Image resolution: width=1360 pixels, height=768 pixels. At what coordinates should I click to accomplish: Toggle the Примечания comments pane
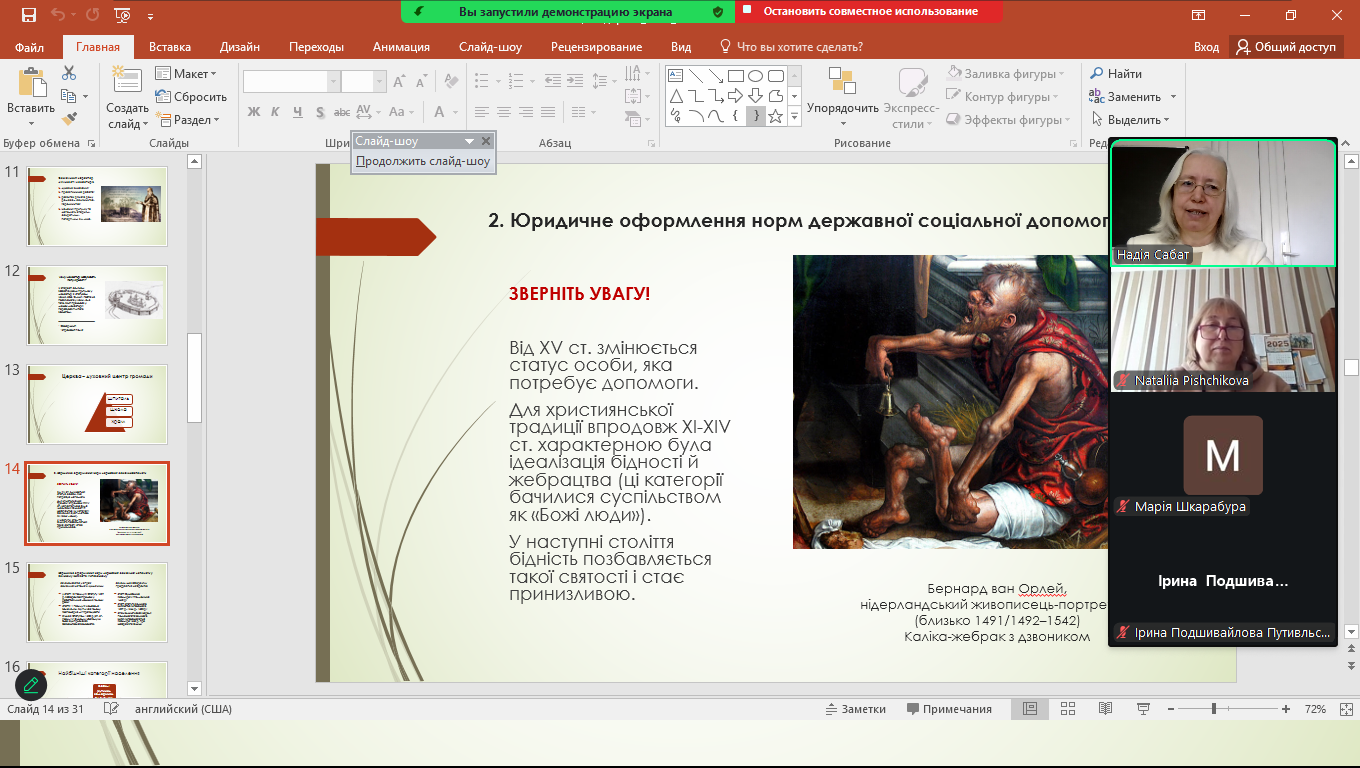tap(949, 709)
